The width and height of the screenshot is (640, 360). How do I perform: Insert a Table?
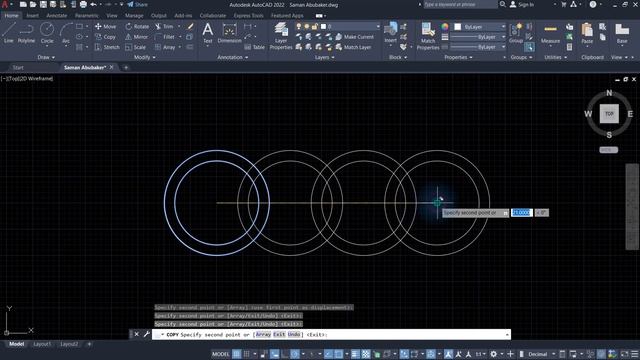pyautogui.click(x=255, y=47)
